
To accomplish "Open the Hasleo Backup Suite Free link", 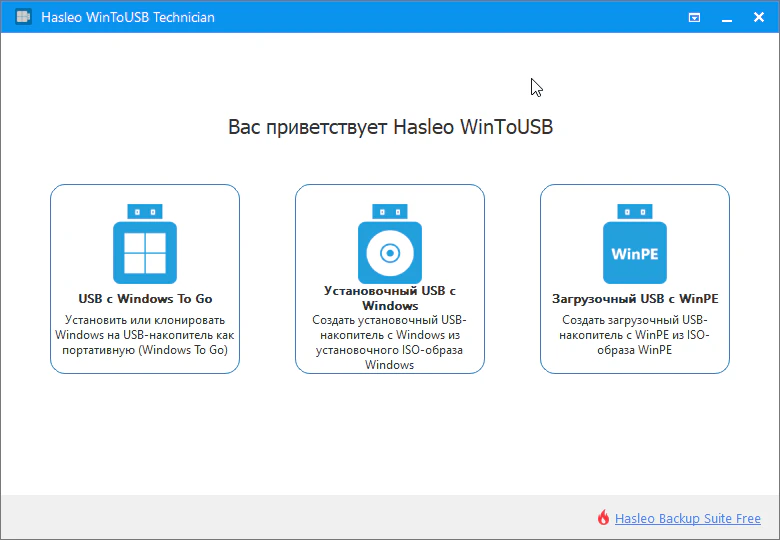I will pos(687,518).
